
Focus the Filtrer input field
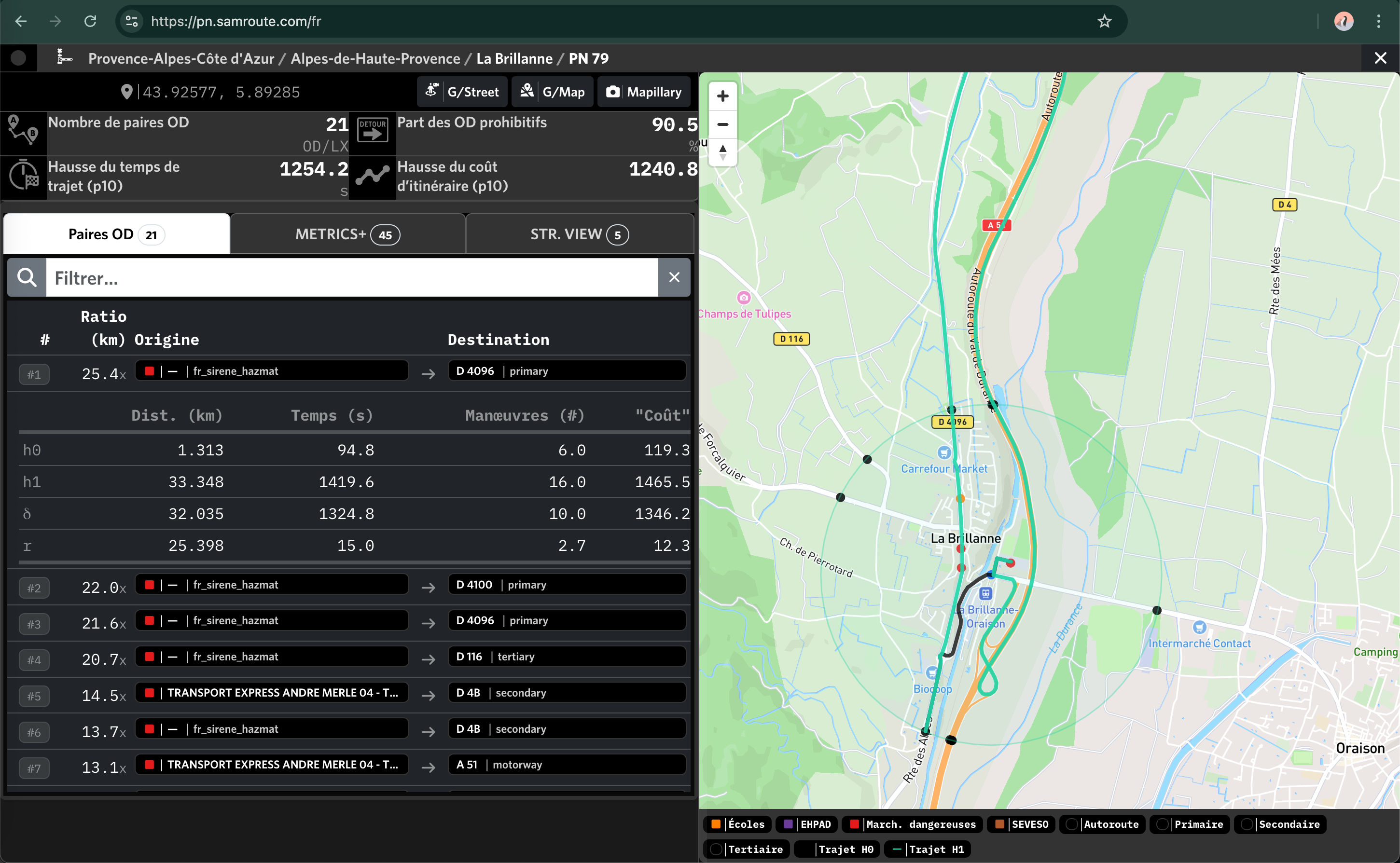[352, 277]
